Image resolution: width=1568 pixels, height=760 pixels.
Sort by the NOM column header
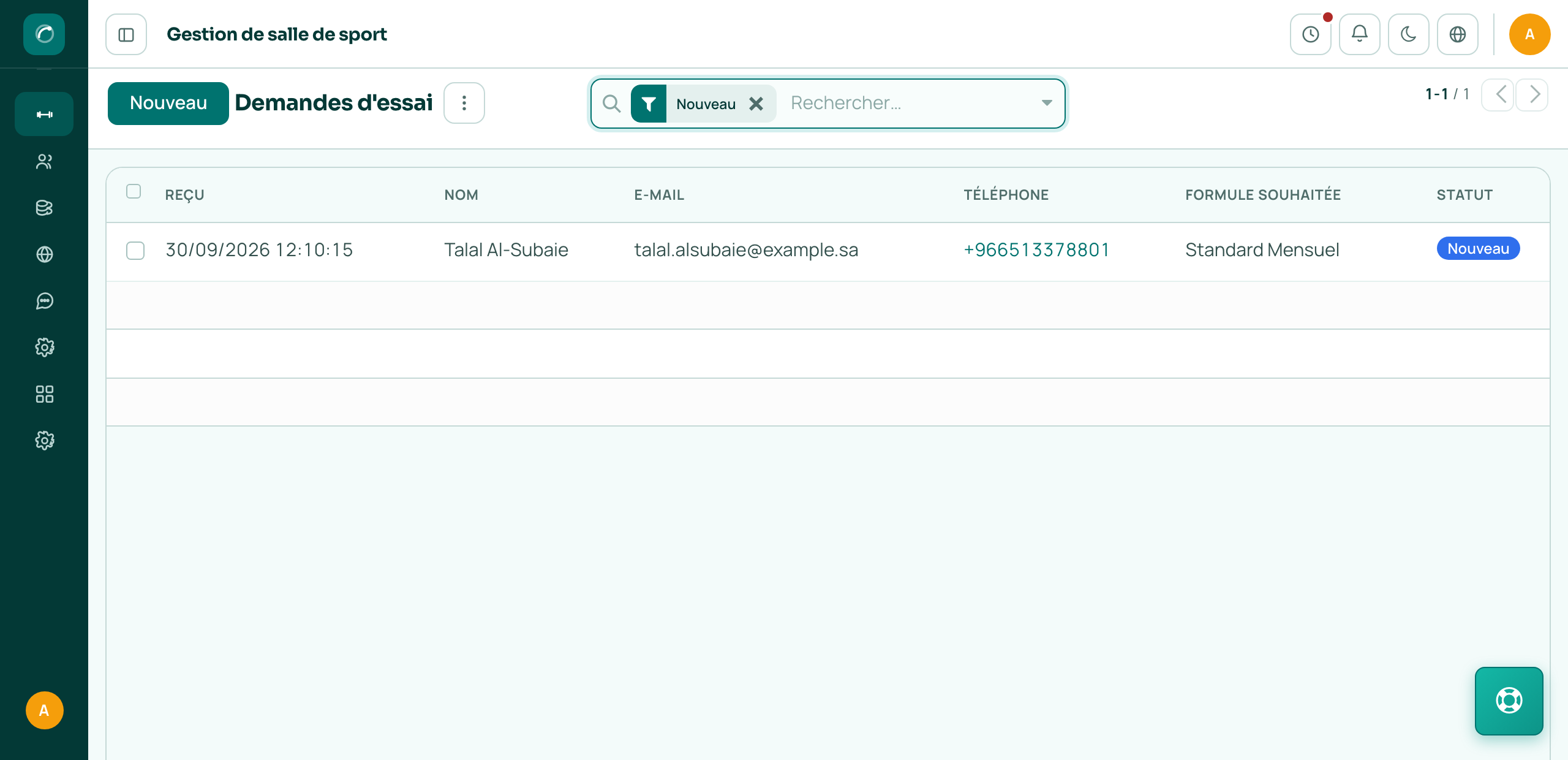461,195
